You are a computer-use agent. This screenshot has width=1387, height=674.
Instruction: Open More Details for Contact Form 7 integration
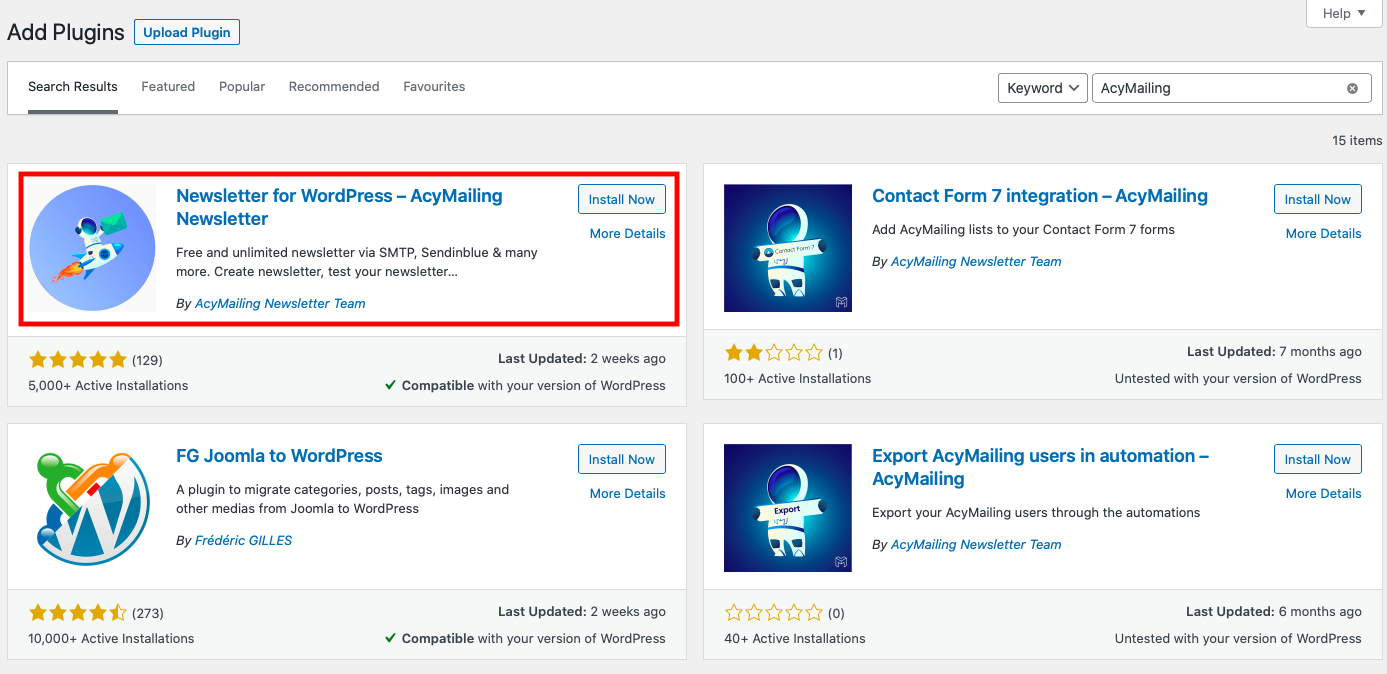(1323, 233)
